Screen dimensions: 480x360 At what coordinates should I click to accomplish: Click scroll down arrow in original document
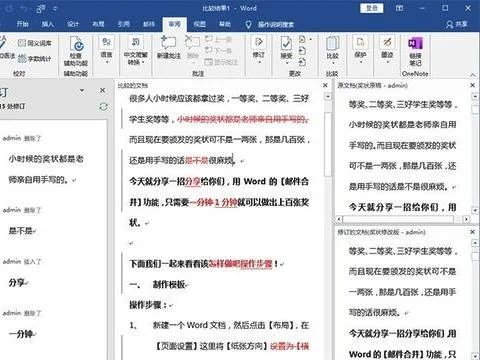point(475,210)
